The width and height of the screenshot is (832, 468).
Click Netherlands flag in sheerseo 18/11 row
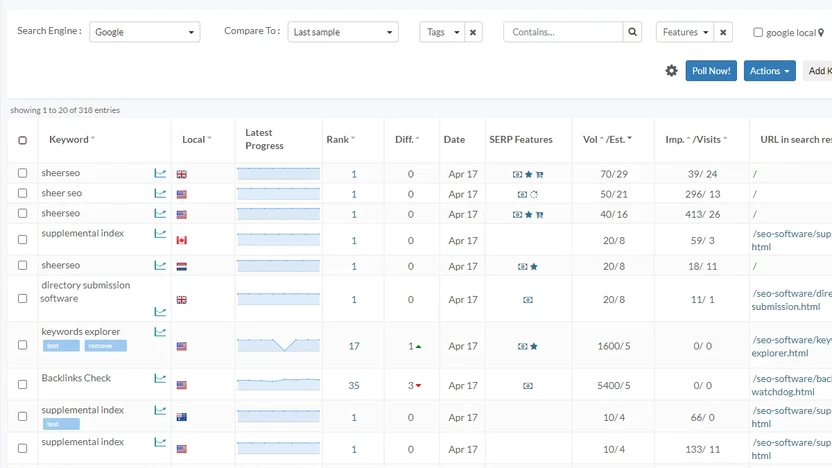click(x=181, y=266)
